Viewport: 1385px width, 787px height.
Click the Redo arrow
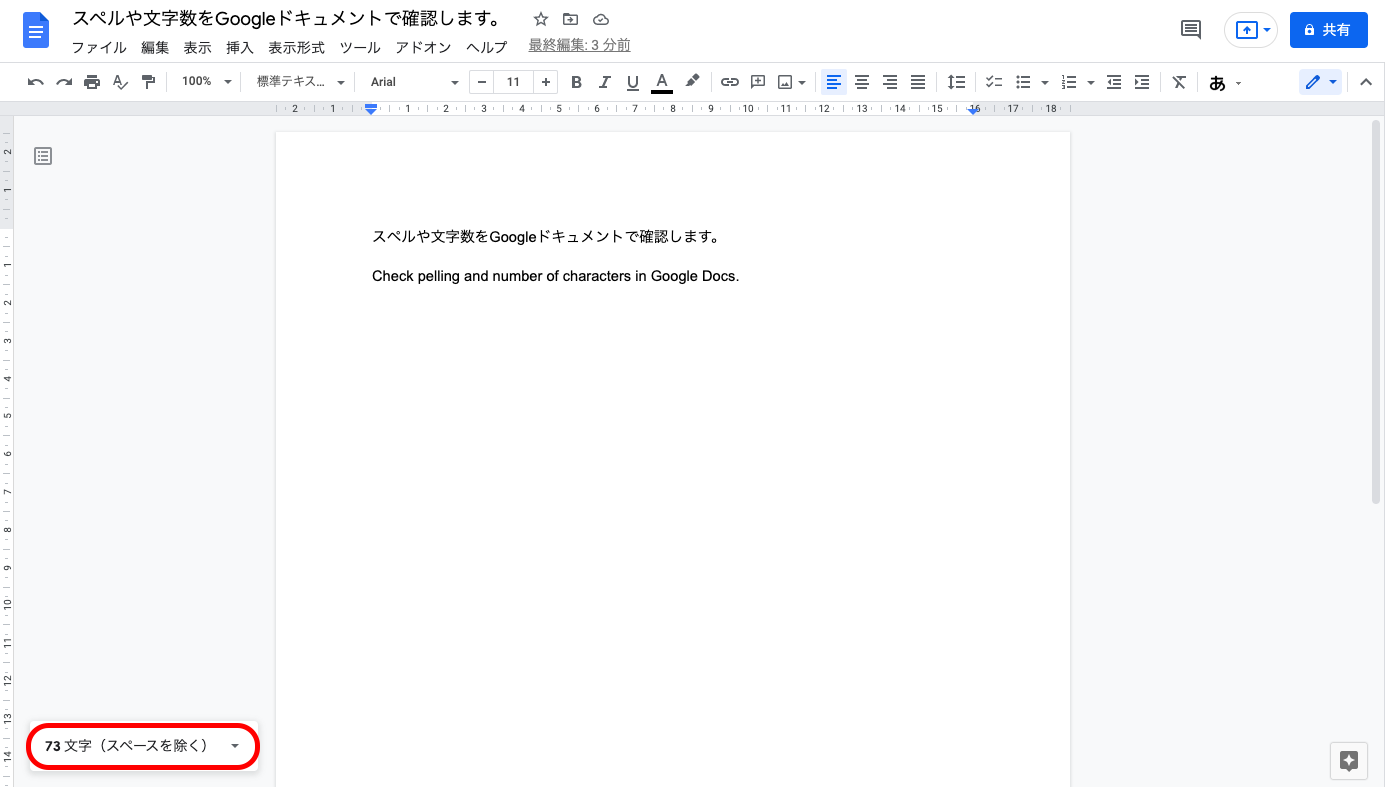pyautogui.click(x=64, y=82)
